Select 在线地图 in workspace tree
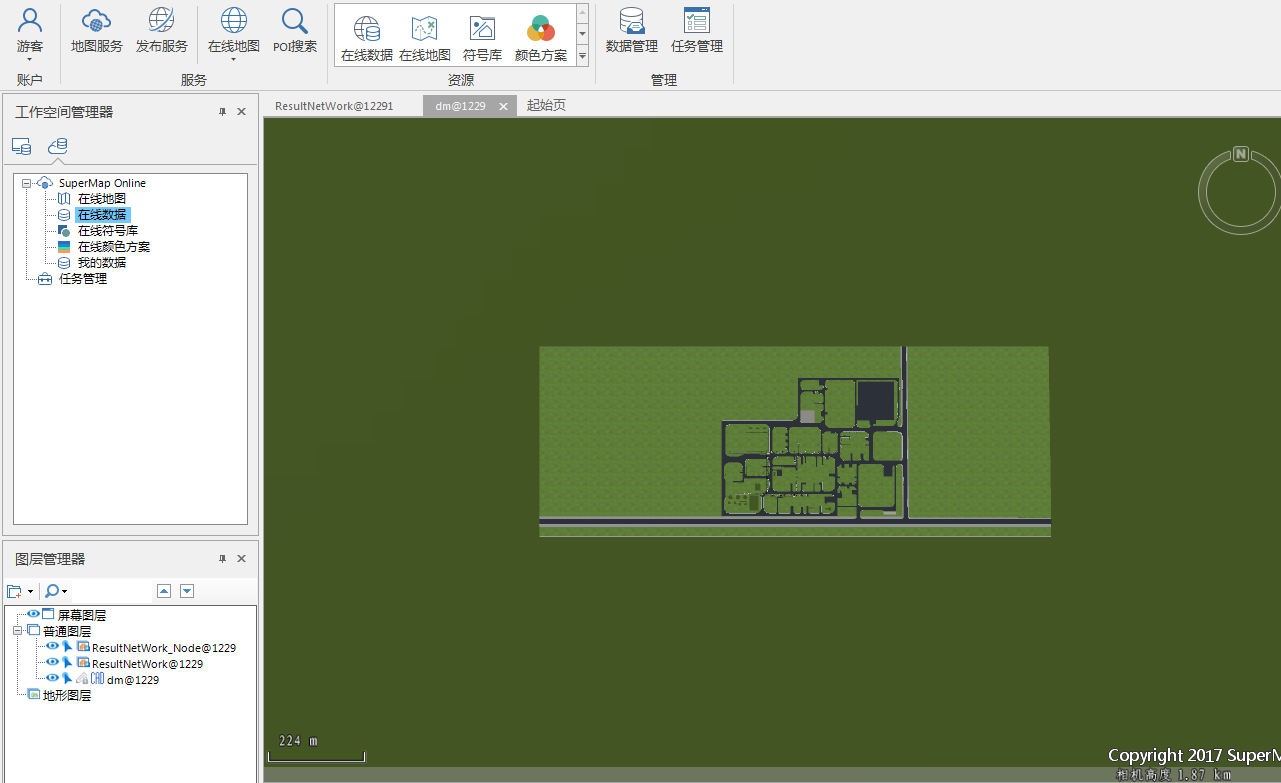Image resolution: width=1281 pixels, height=783 pixels. 102,199
